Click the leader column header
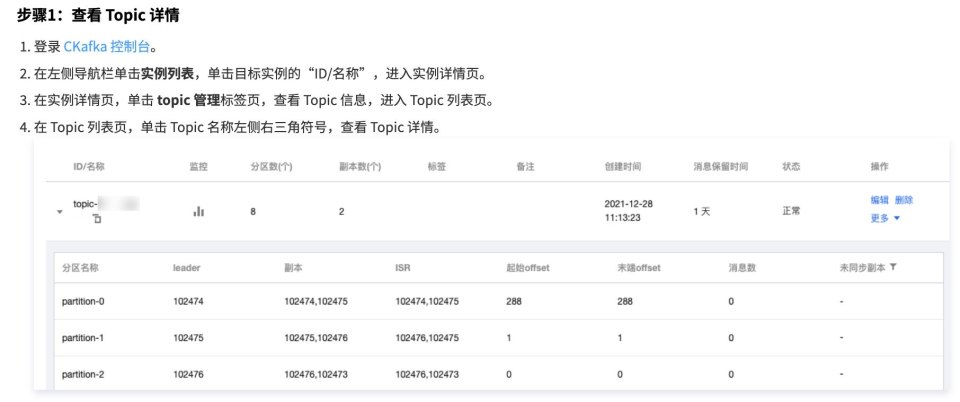 187,268
